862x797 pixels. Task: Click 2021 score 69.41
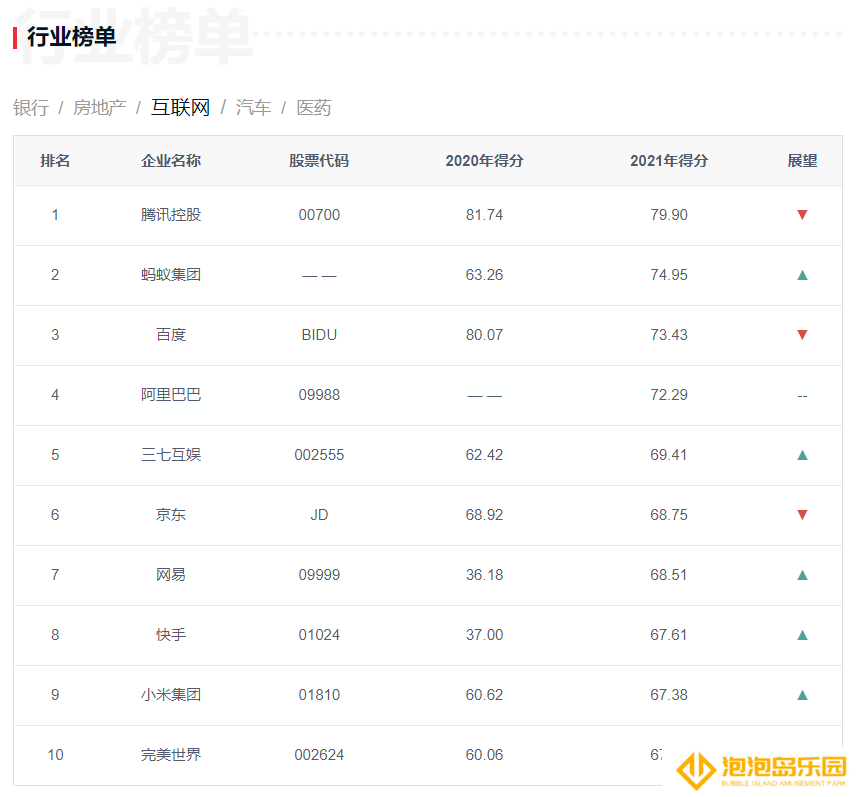(669, 455)
